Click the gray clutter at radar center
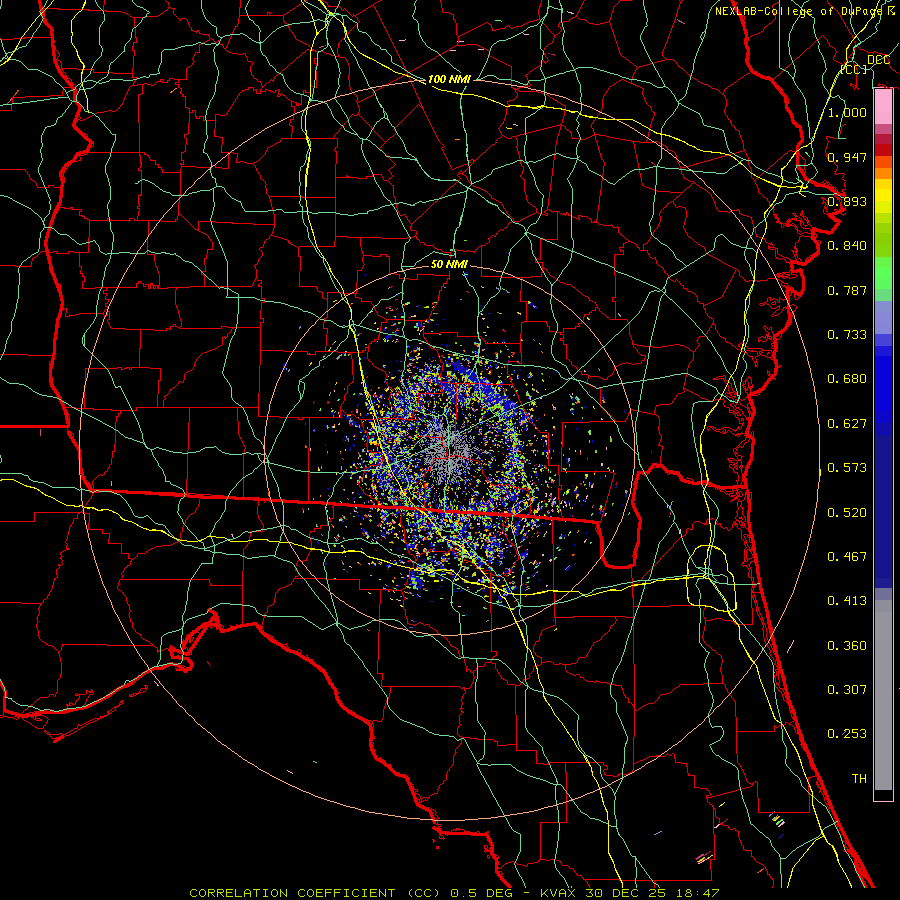 coord(451,453)
